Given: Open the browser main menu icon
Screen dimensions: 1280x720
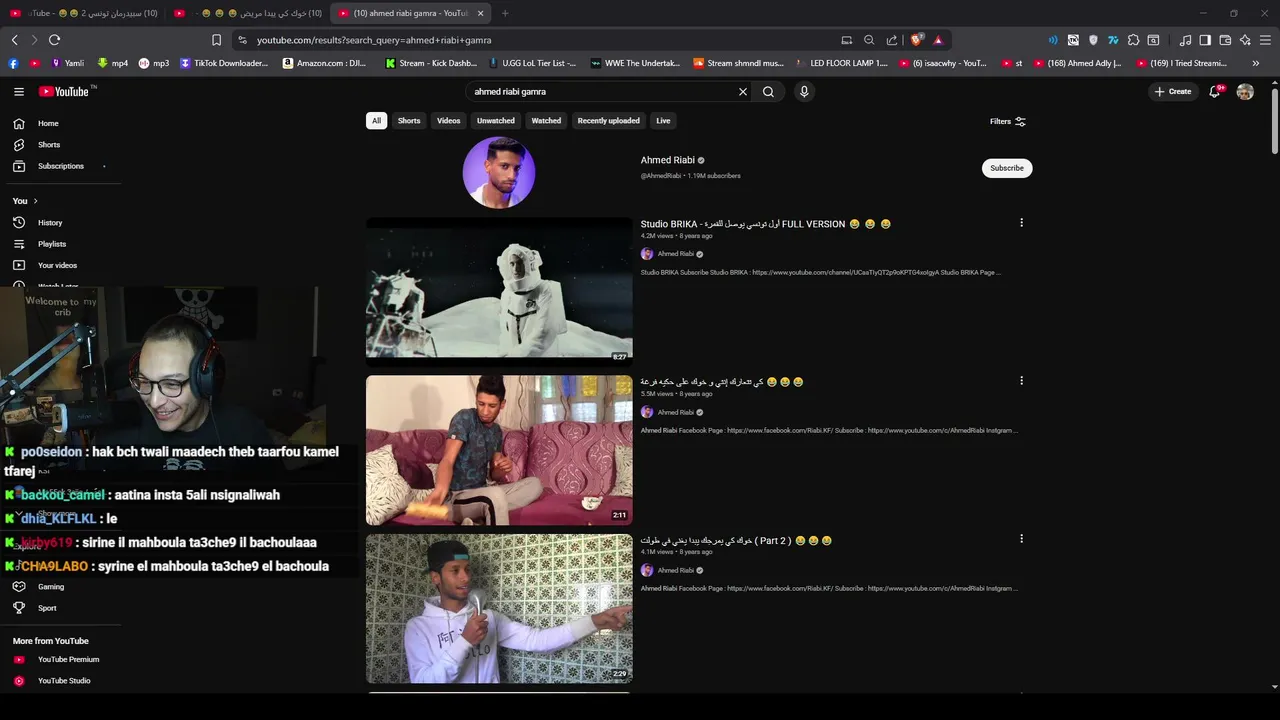Looking at the screenshot, I should pyautogui.click(x=1266, y=40).
